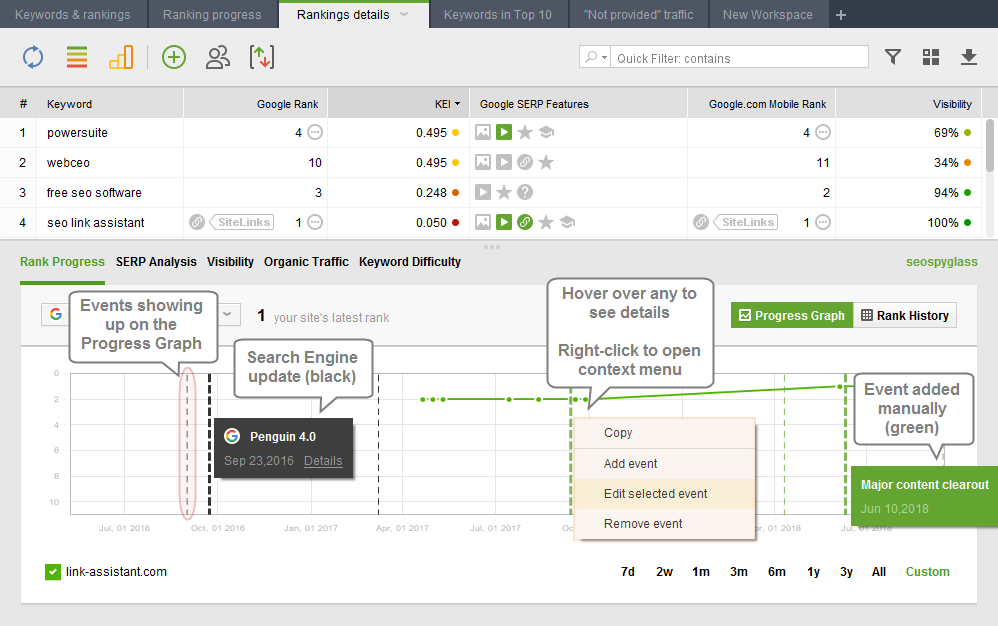The height and width of the screenshot is (626, 998).
Task: Click the graduation cap icon in powersuite row
Action: pyautogui.click(x=546, y=132)
